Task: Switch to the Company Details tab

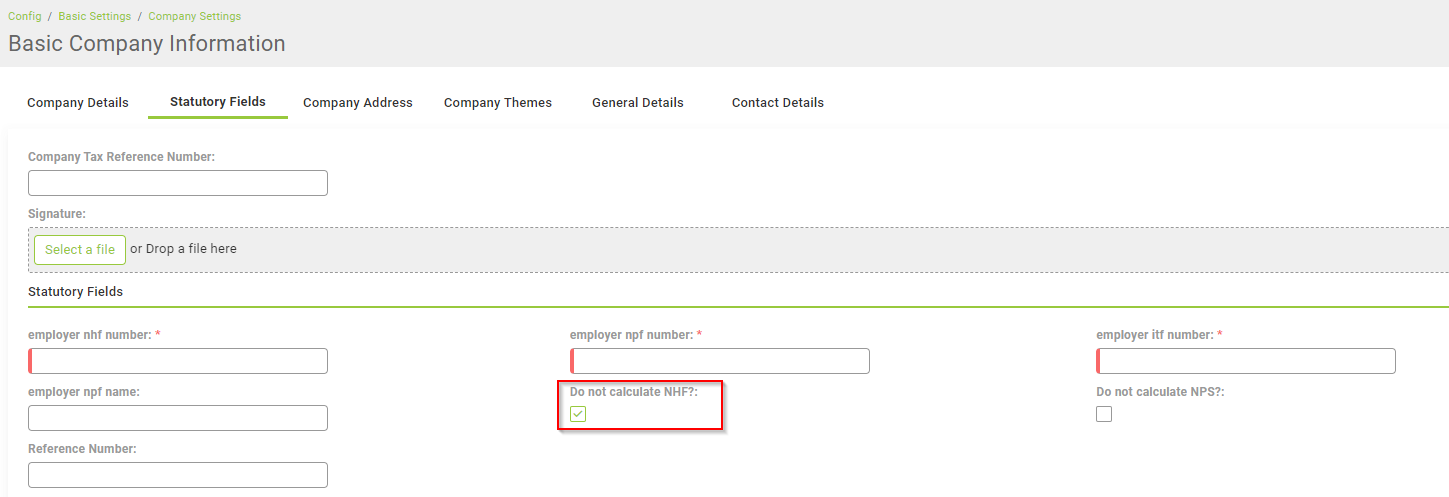Action: tap(78, 103)
